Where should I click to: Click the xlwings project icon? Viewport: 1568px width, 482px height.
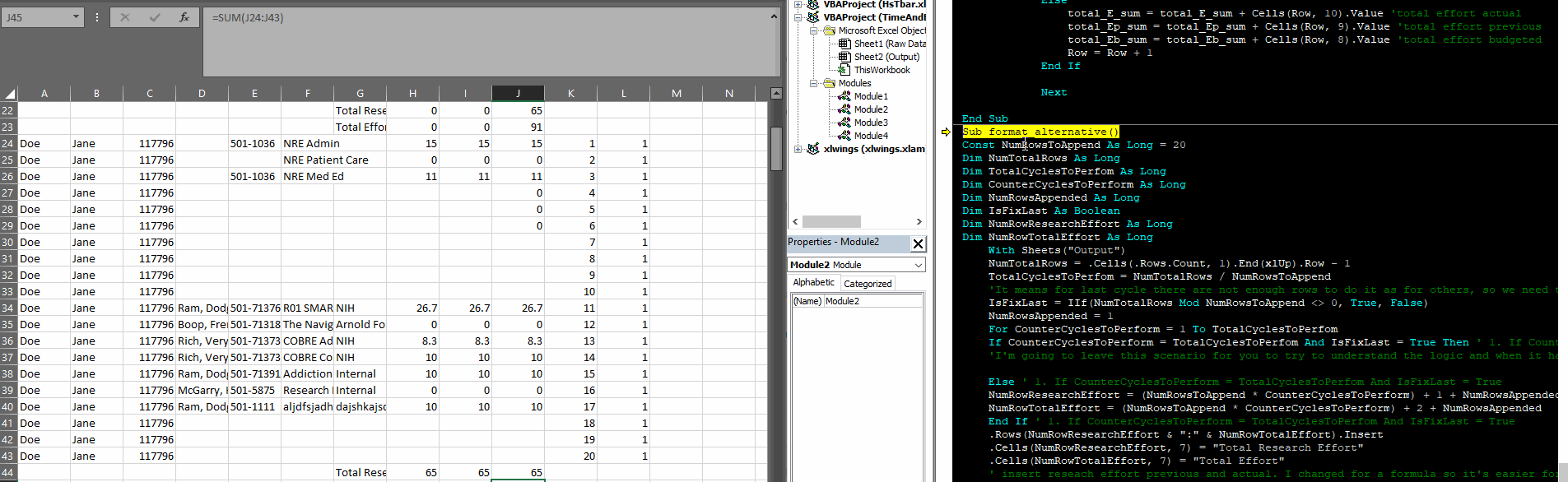coord(813,149)
